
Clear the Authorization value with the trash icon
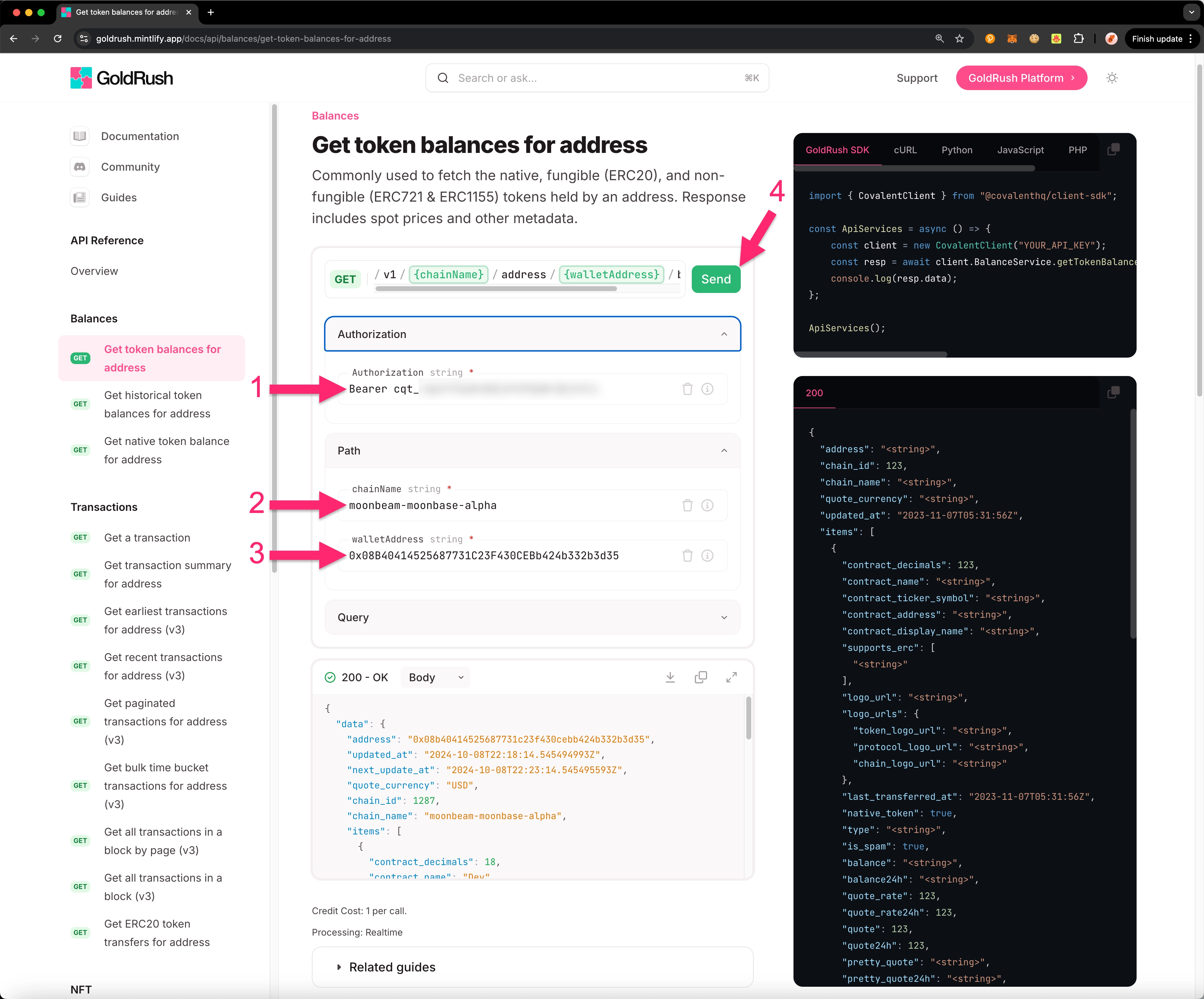click(x=687, y=389)
